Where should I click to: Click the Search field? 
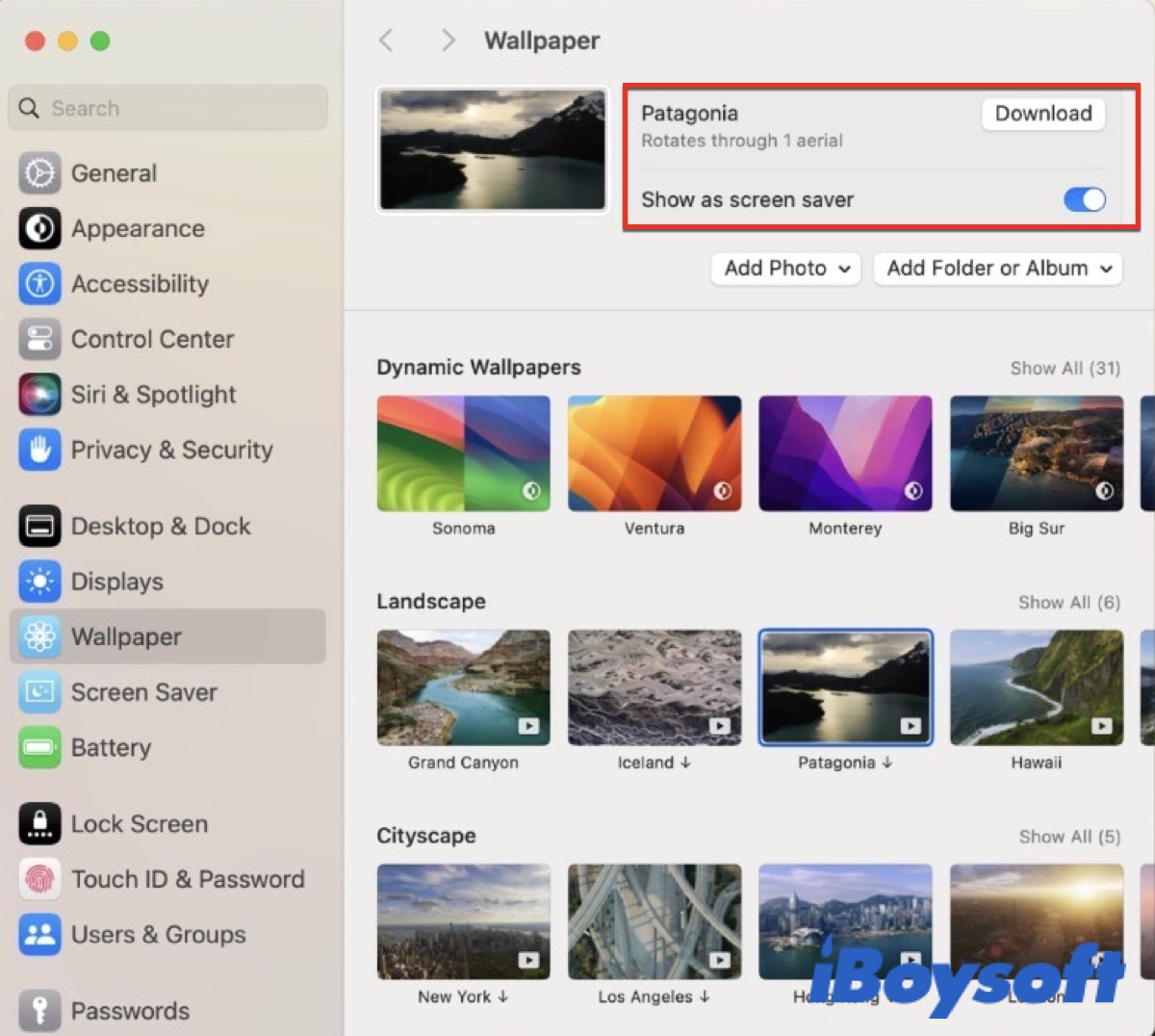[x=167, y=108]
